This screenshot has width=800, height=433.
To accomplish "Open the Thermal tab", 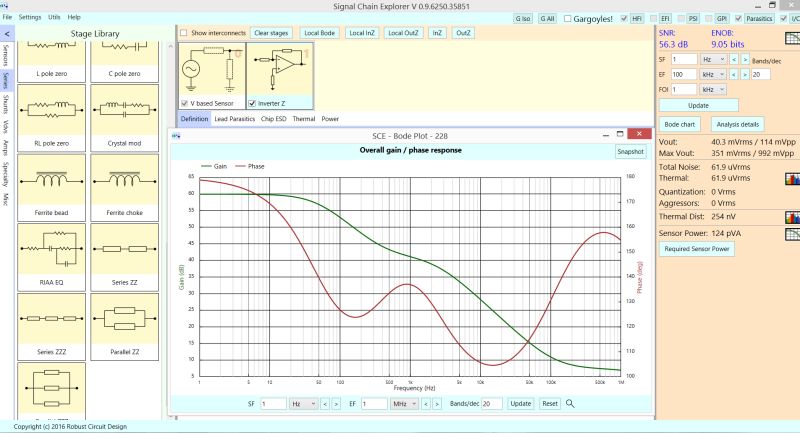I will (304, 119).
